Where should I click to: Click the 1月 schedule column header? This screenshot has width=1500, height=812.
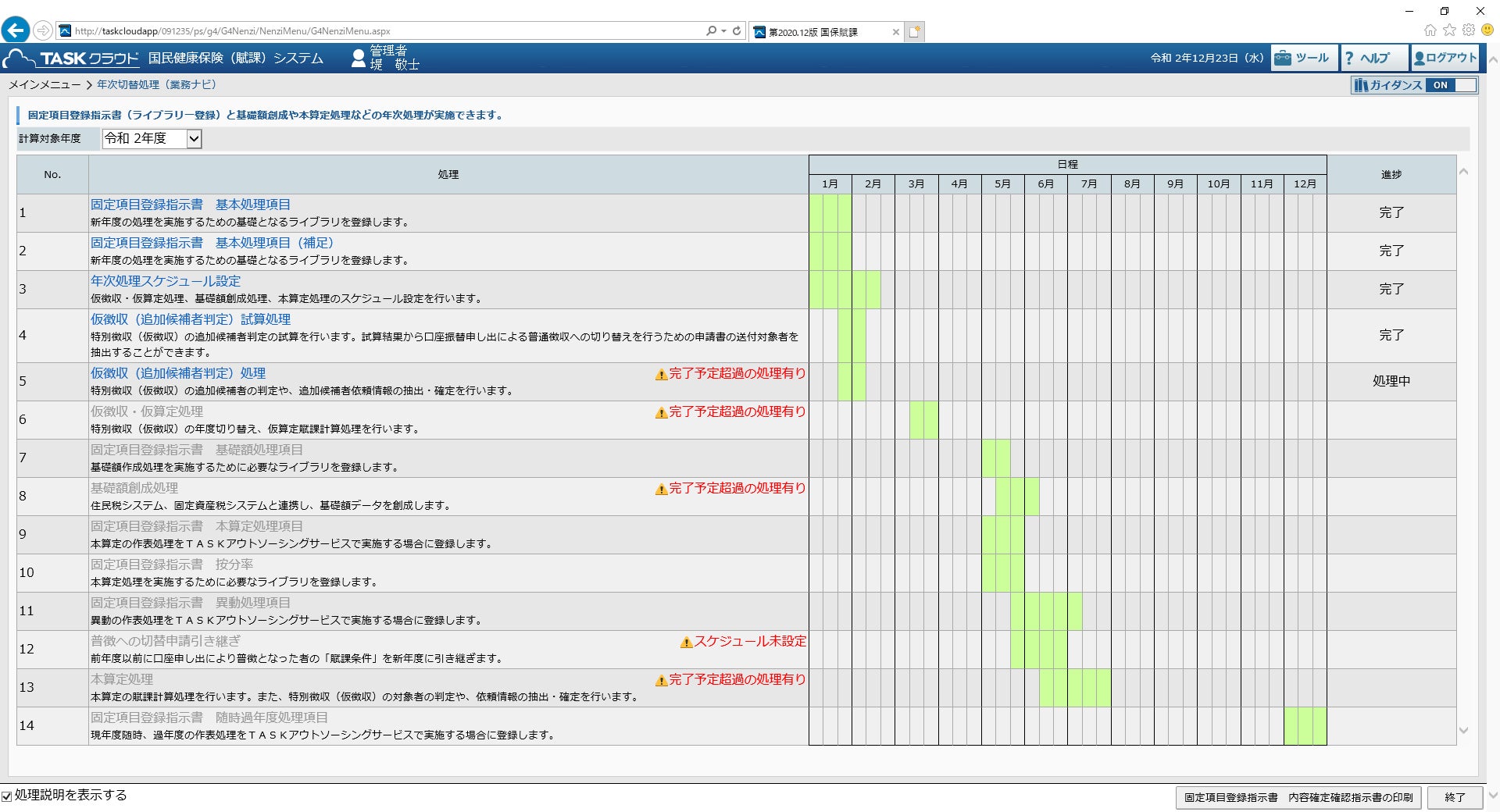pos(830,184)
